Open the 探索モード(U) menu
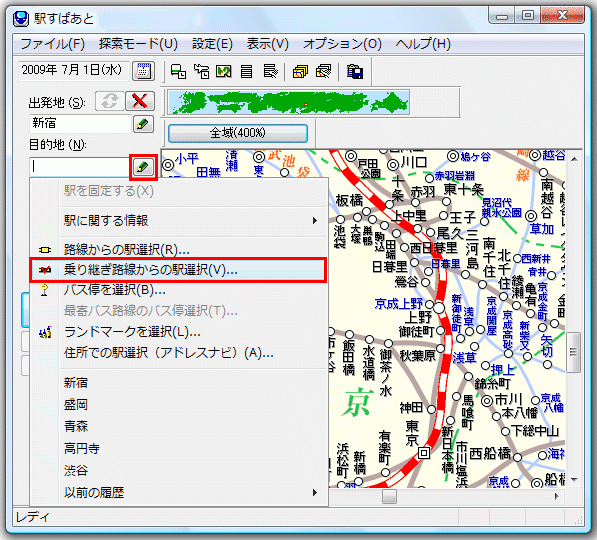This screenshot has width=597, height=540. point(139,44)
